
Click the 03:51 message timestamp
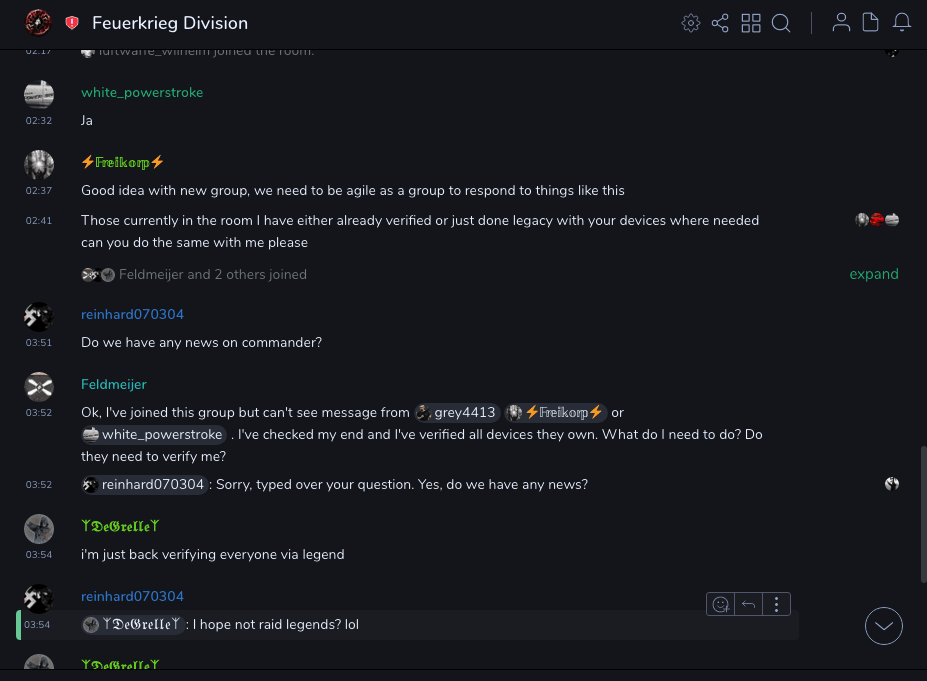pos(39,342)
